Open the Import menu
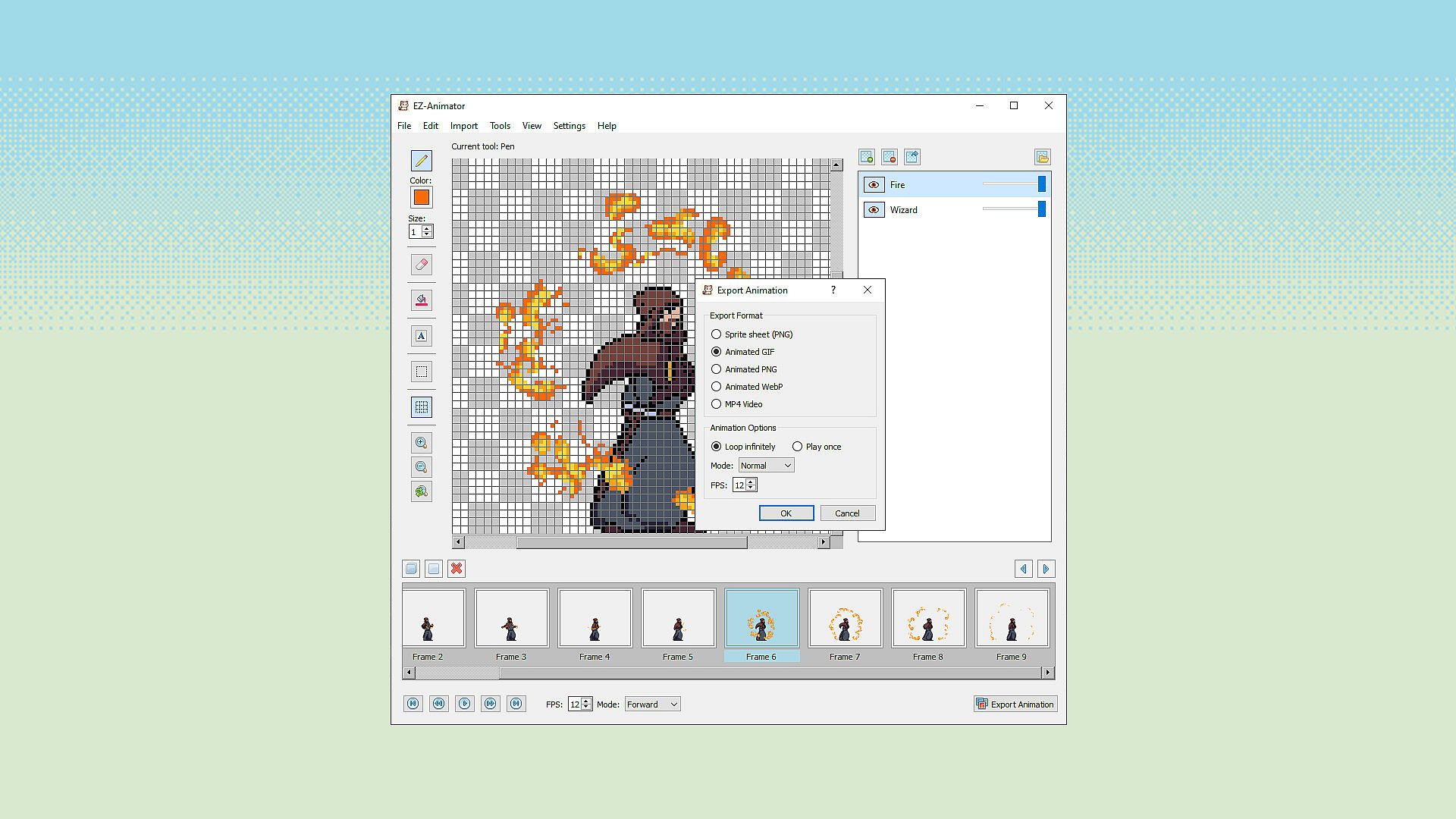This screenshot has width=1456, height=819. tap(463, 126)
